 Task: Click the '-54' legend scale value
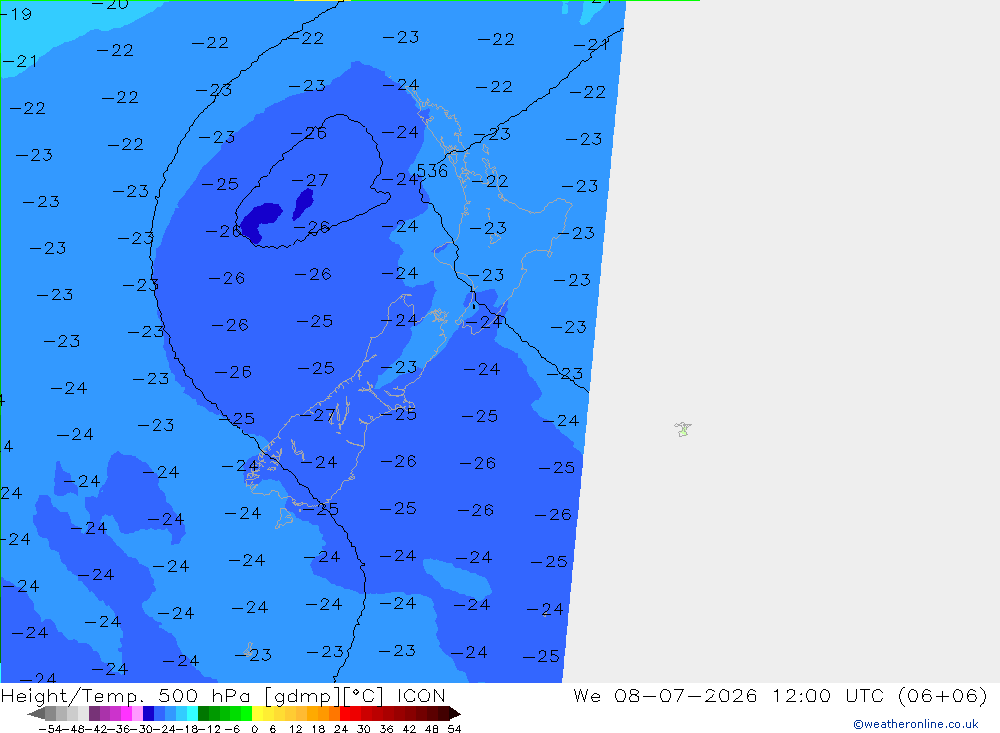(x=50, y=729)
